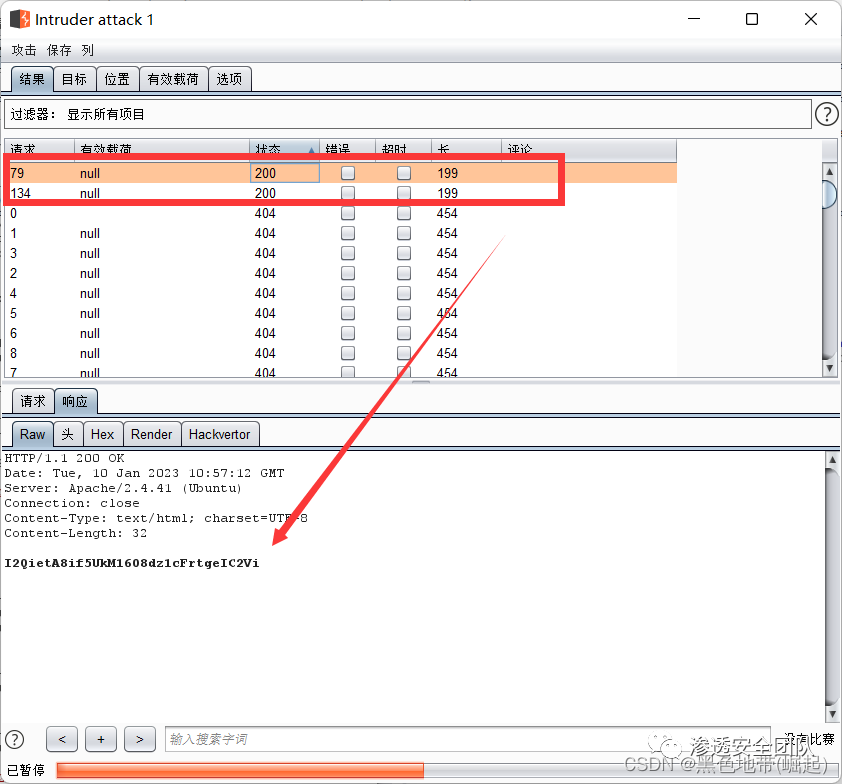Maximize the Intruder attack window
Viewport: 842px width, 784px height.
pos(752,19)
